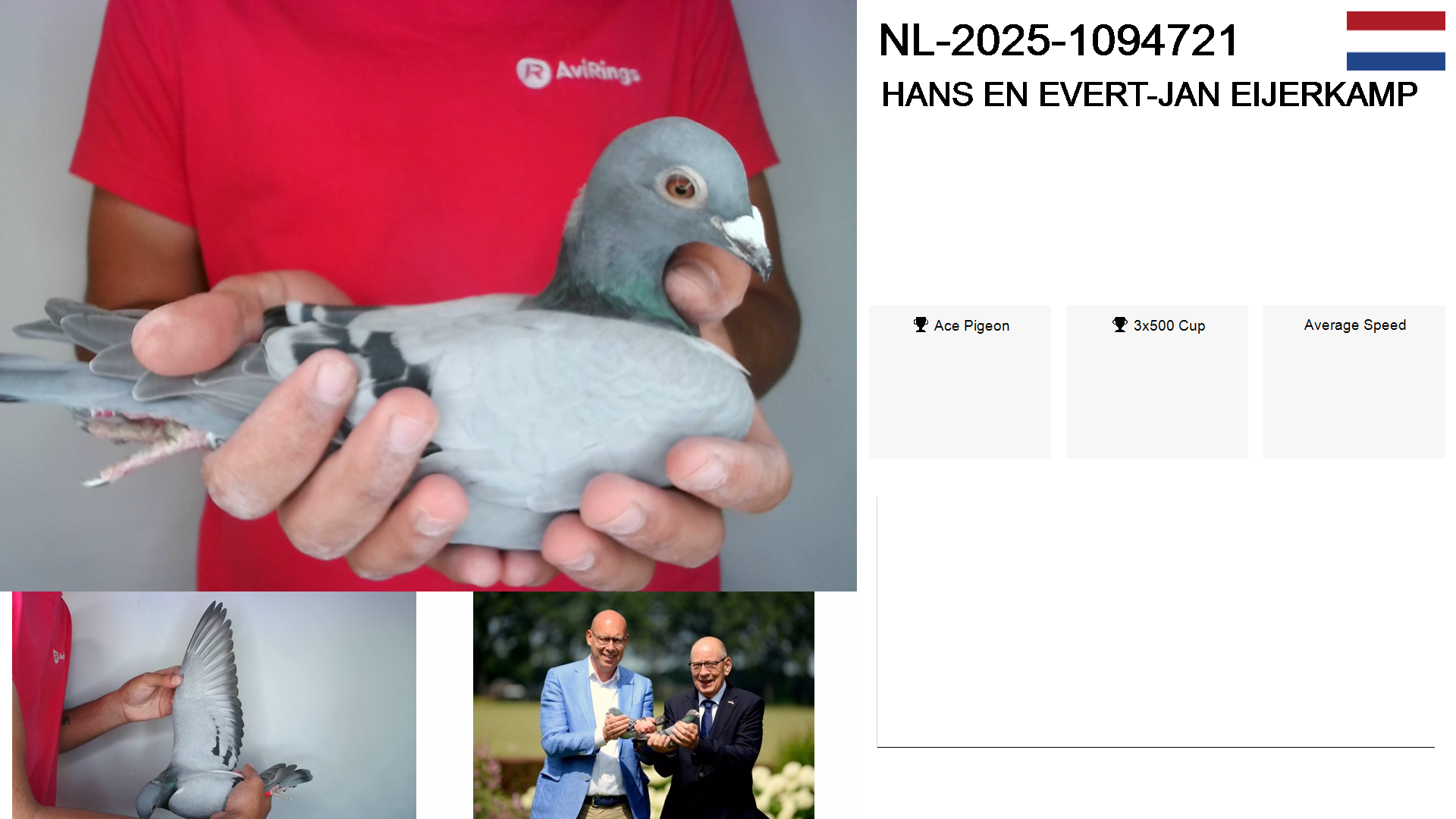Click the Netherlands flag icon
This screenshot has width=1456, height=819.
(x=1395, y=41)
